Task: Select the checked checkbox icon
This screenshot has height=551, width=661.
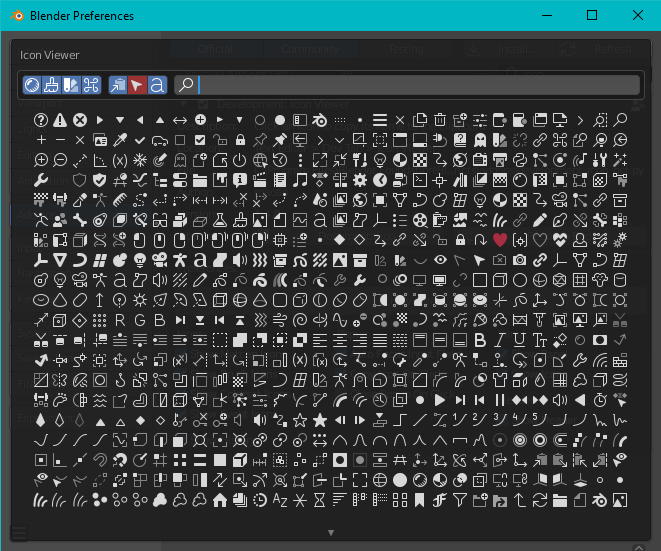Action: pos(200,140)
